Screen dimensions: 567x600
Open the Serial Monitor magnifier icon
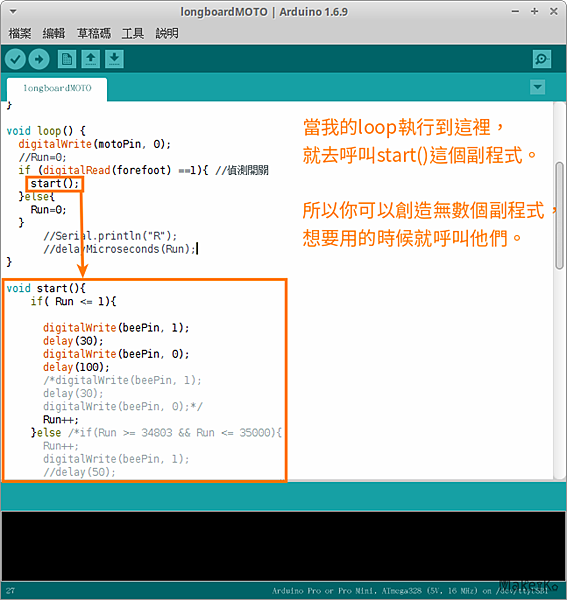[x=542, y=59]
